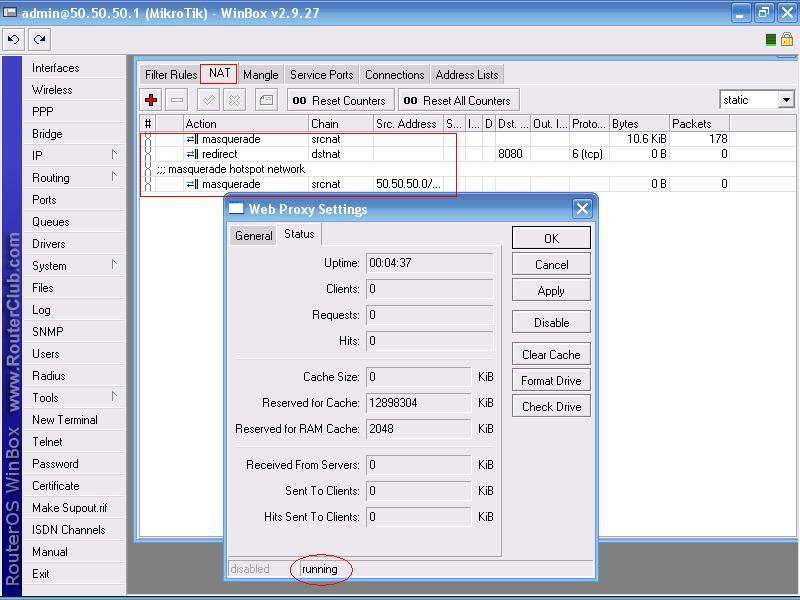This screenshot has height=600, width=800.
Task: Open the Users menu item
Action: point(74,354)
